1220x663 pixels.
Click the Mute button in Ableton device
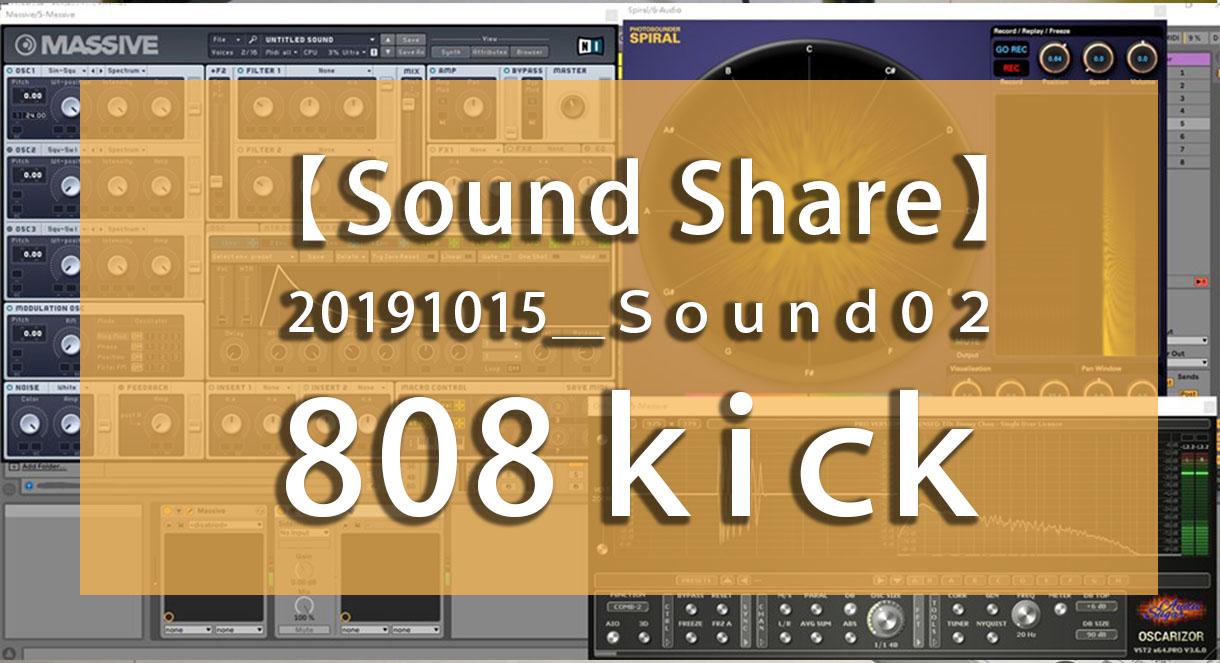(302, 631)
